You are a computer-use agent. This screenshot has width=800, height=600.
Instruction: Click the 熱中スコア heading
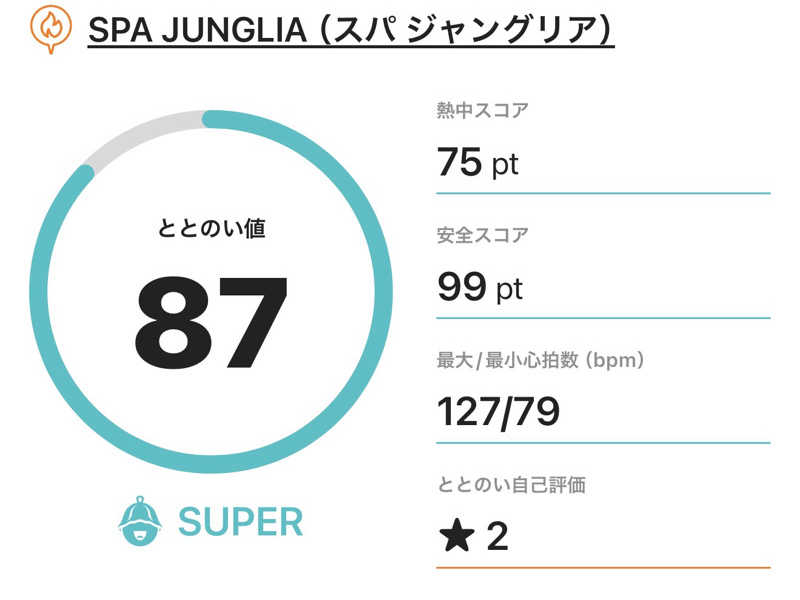(483, 111)
